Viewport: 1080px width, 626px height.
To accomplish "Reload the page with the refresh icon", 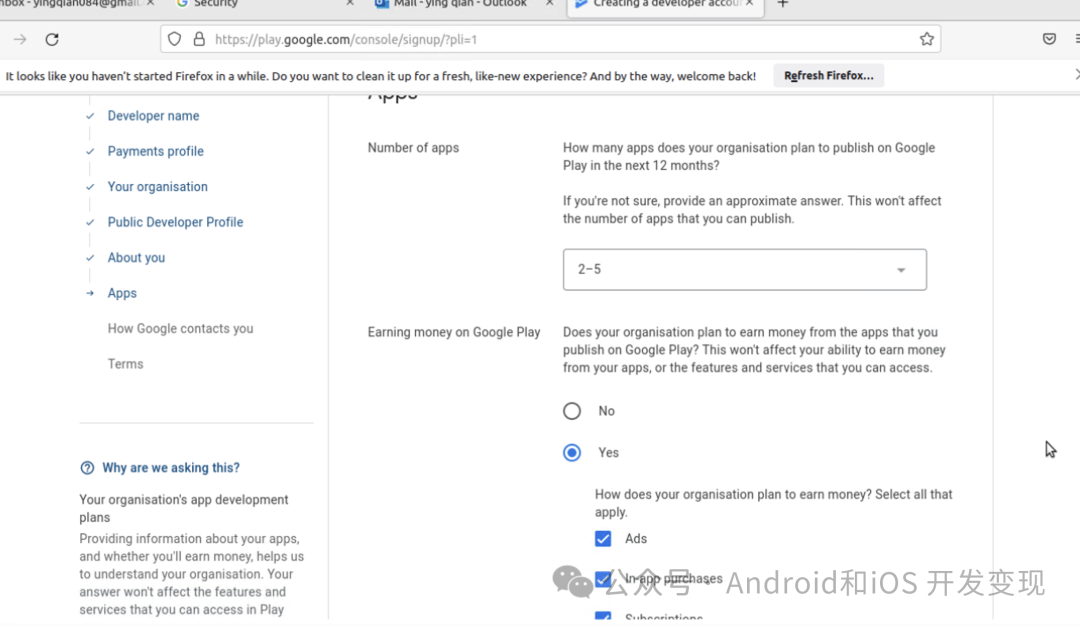I will click(52, 39).
